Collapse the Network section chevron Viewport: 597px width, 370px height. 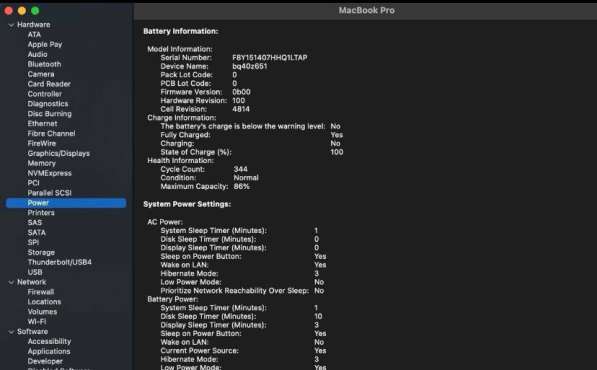click(x=11, y=282)
